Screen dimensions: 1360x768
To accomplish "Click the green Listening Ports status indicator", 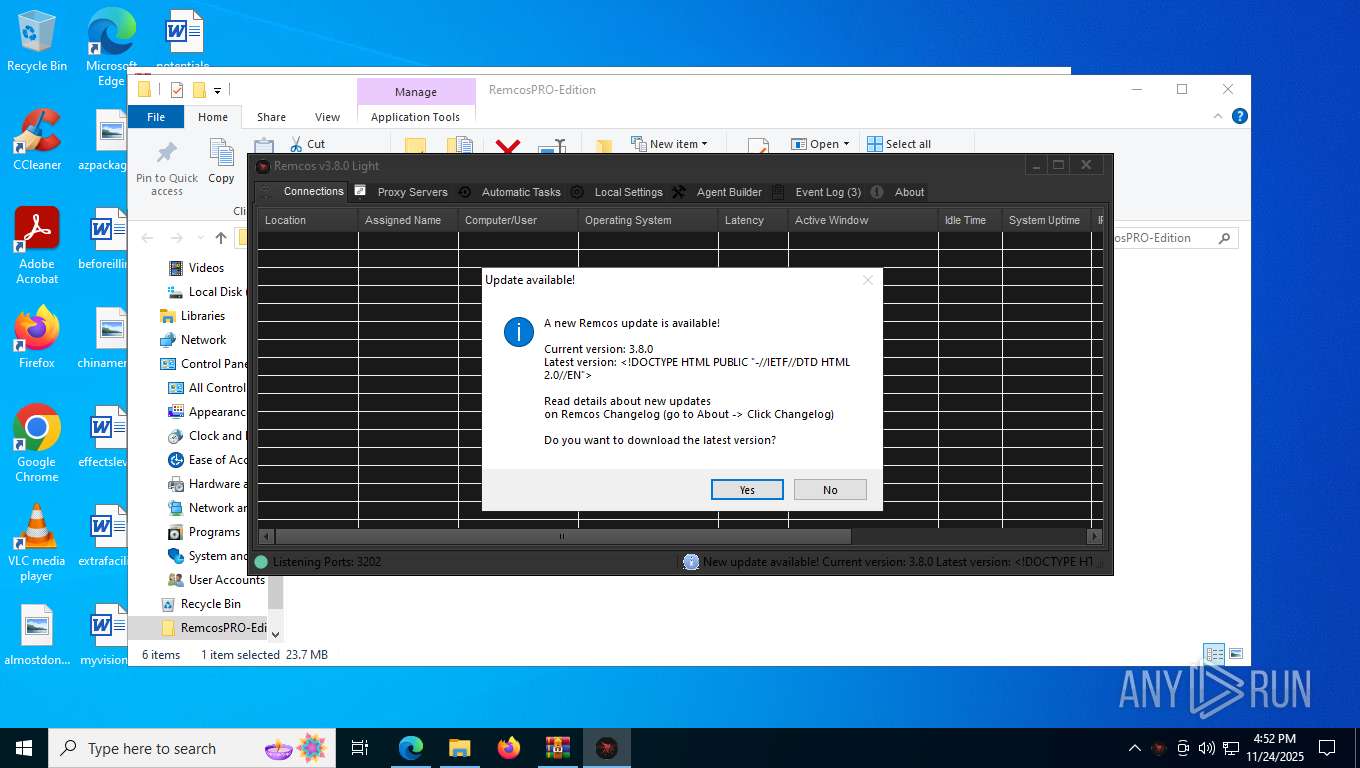I will pyautogui.click(x=262, y=562).
